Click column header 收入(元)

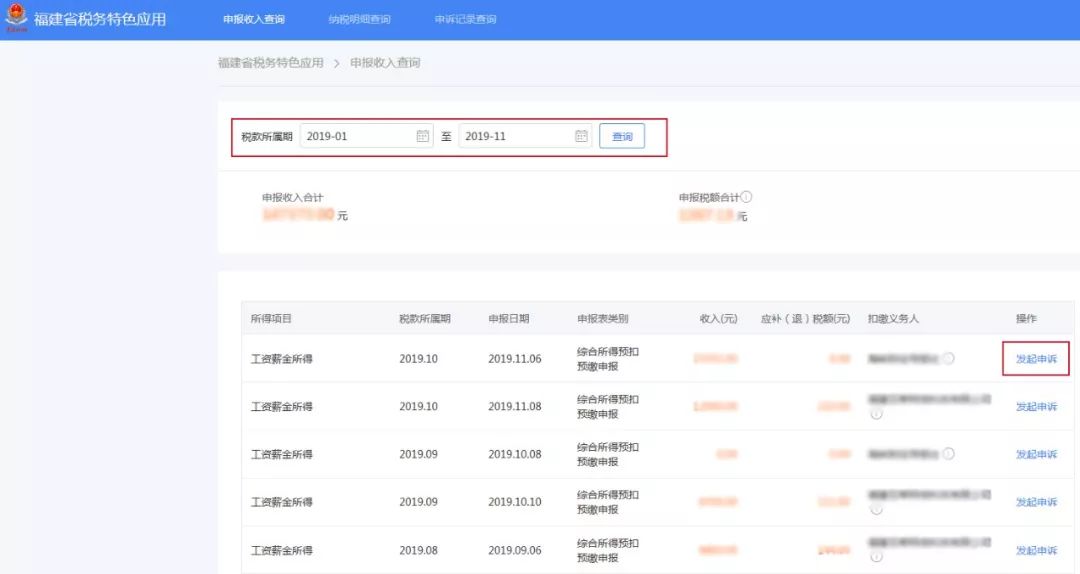(718, 318)
